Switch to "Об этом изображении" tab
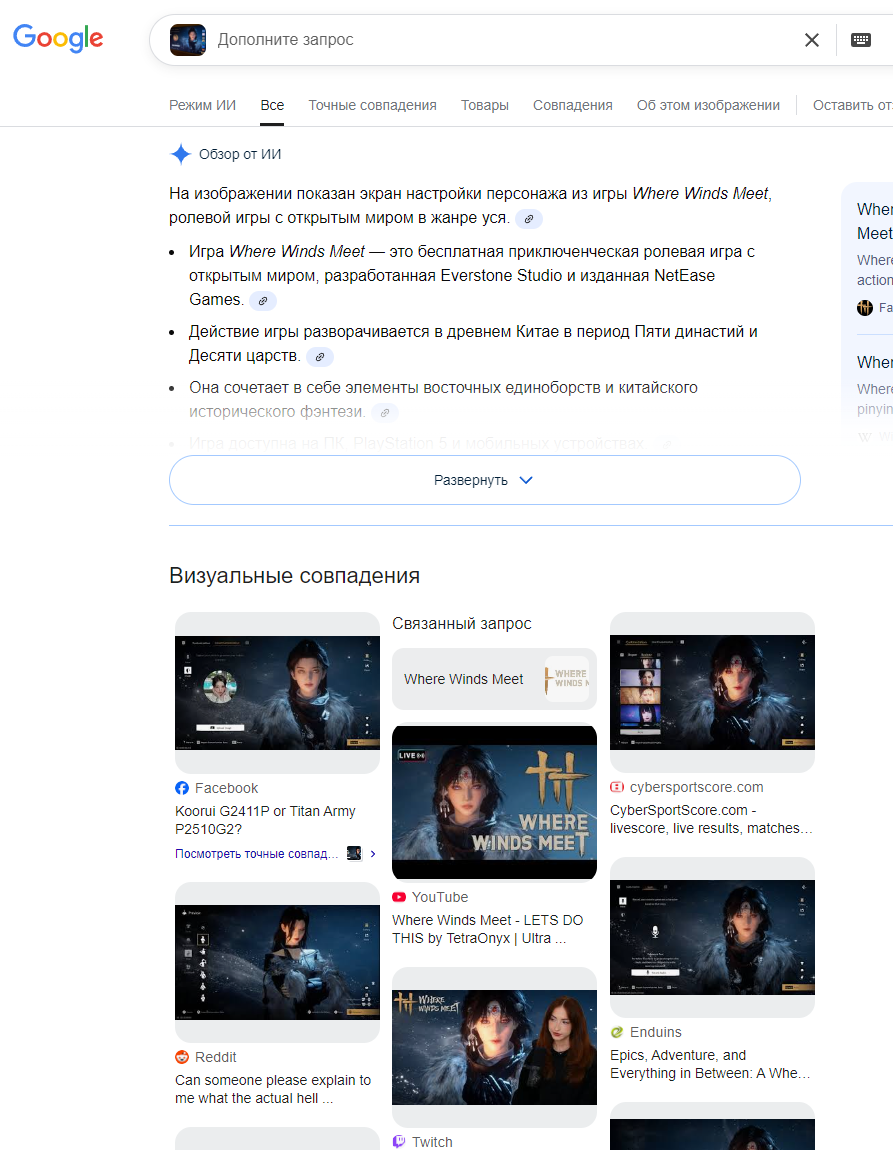The width and height of the screenshot is (893, 1150). [708, 105]
